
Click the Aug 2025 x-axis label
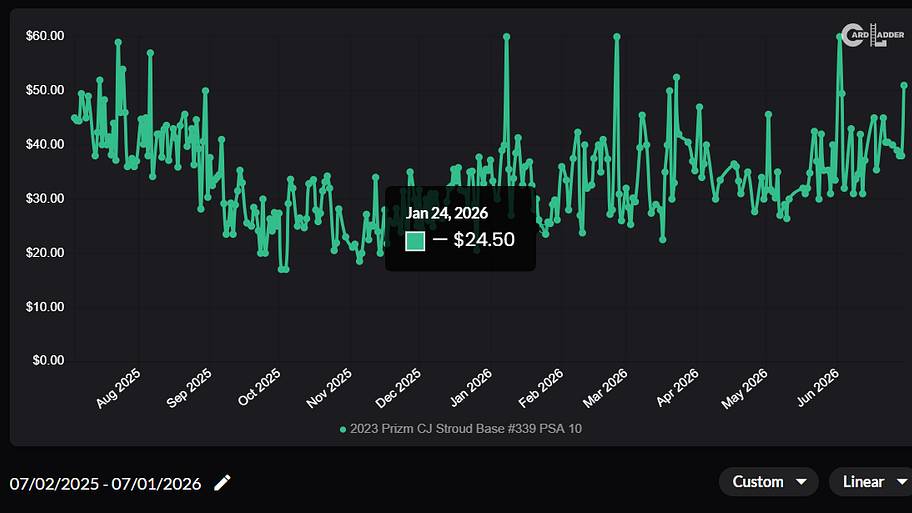(118, 388)
